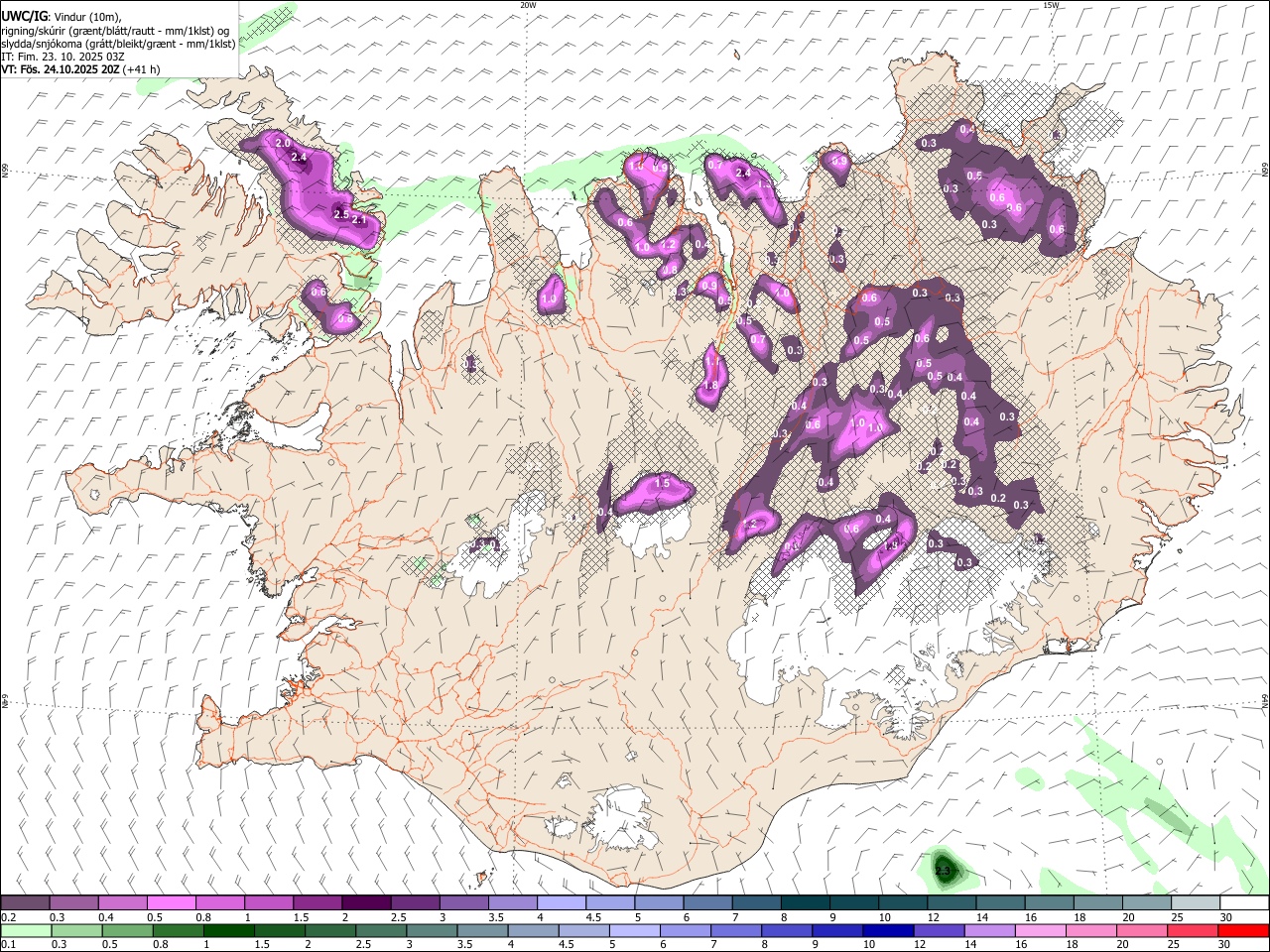Select the 0.8 green swatch in the lower rain legend
The height and width of the screenshot is (952, 1270).
[x=179, y=930]
